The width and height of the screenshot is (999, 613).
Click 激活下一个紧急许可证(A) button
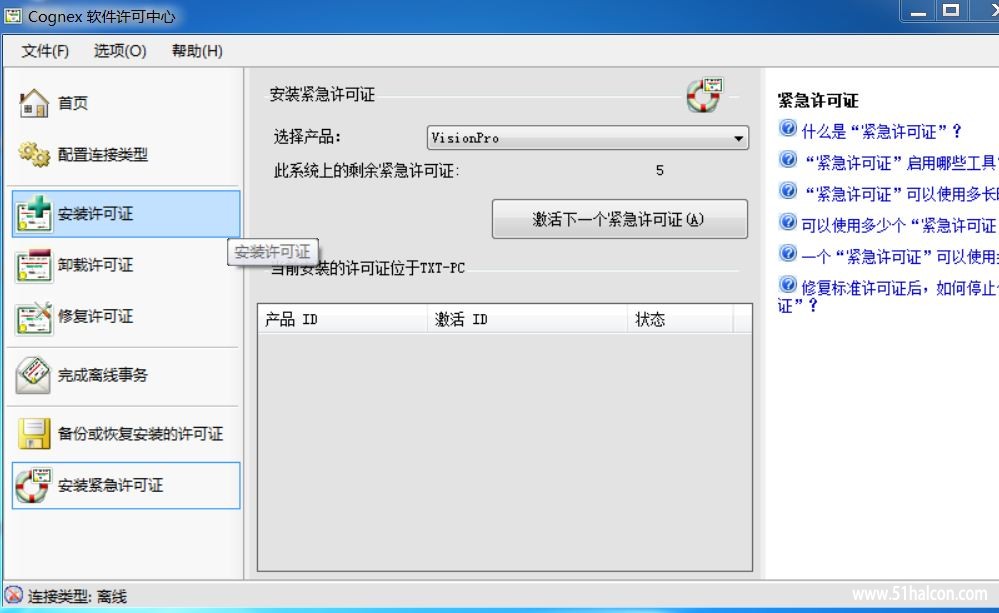619,219
